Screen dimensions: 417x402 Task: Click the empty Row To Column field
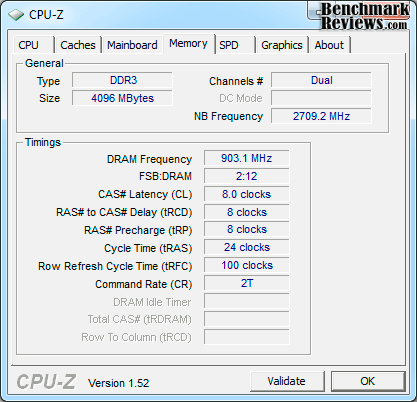click(x=247, y=337)
